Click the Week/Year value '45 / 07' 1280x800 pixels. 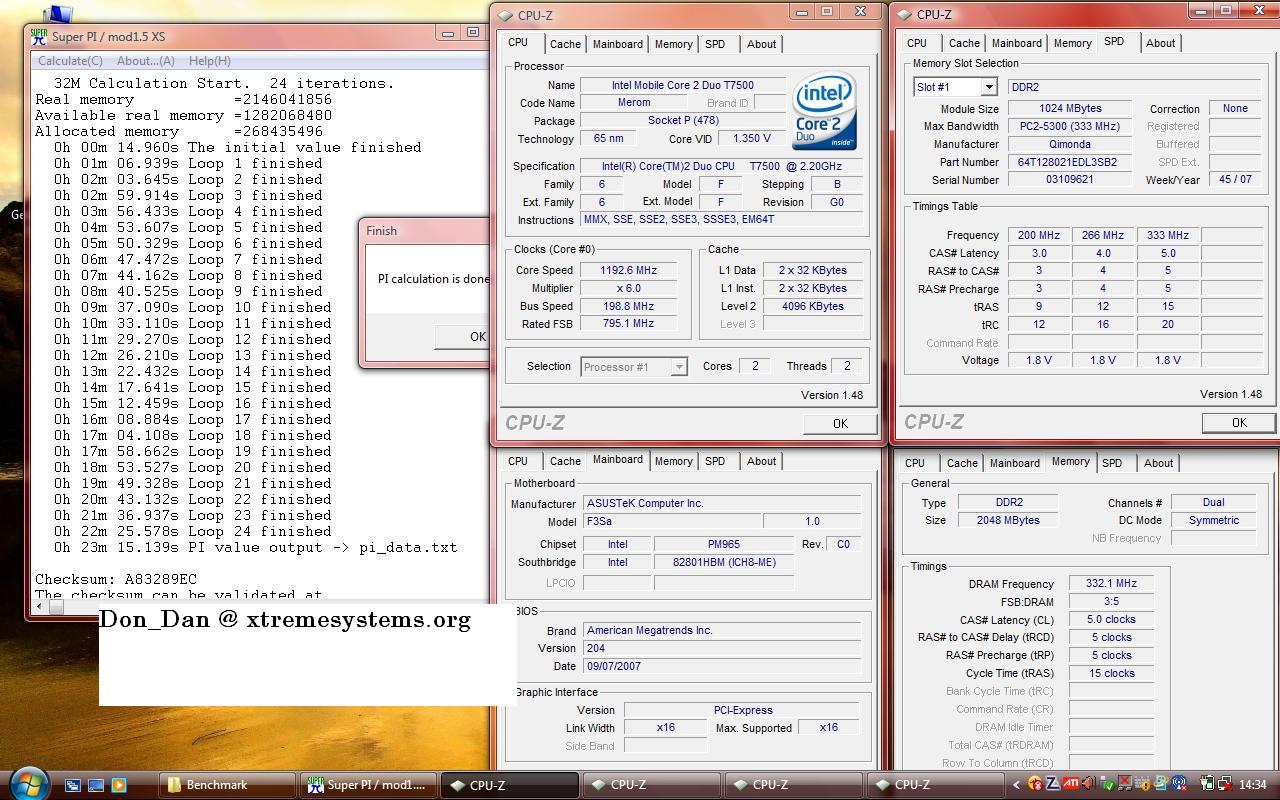(1235, 180)
